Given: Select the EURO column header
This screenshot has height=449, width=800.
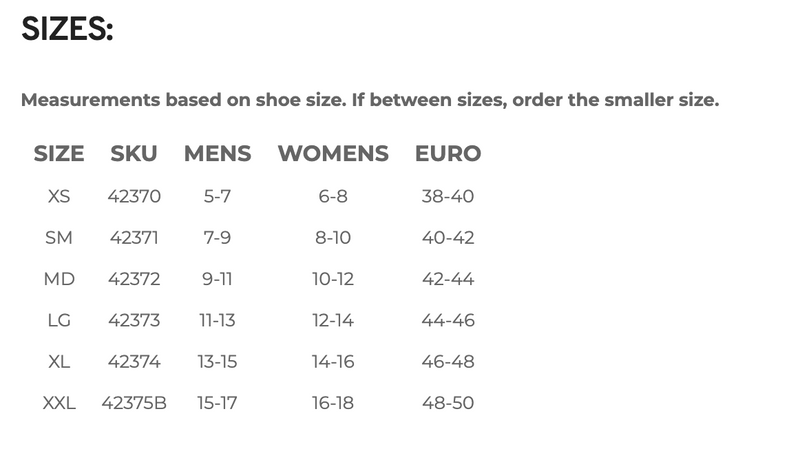Looking at the screenshot, I should point(448,154).
